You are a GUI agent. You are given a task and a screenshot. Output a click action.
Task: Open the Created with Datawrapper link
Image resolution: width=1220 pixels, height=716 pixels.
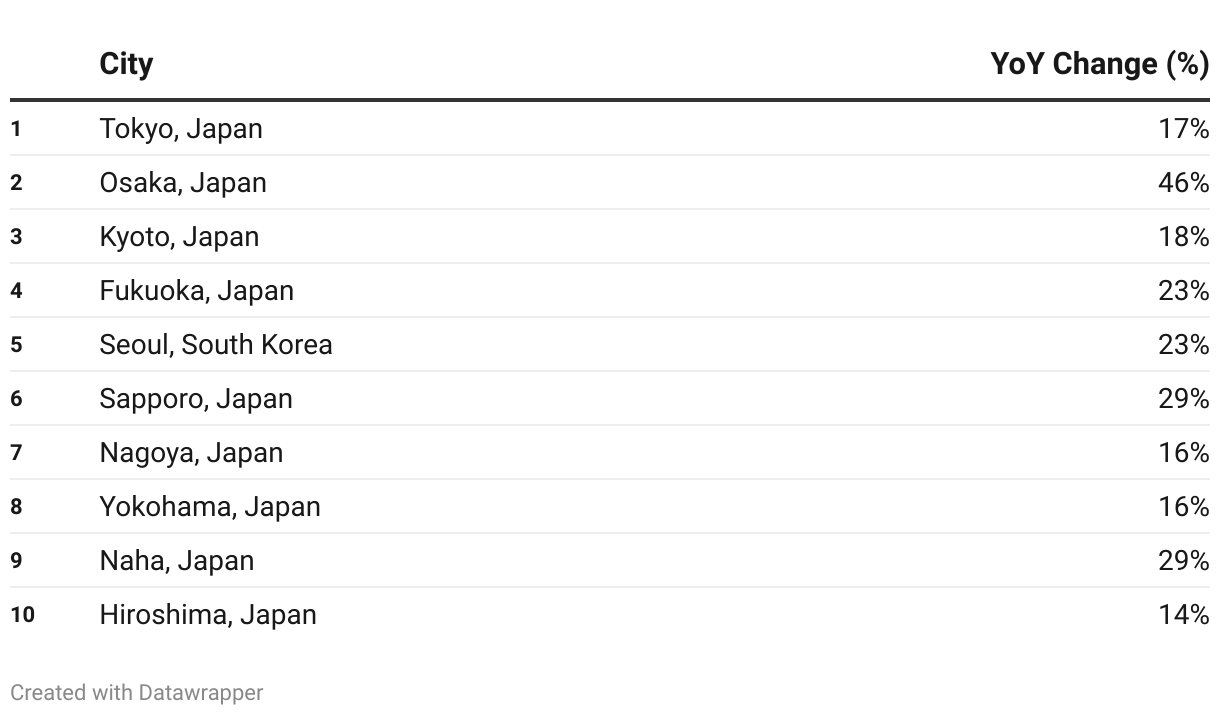point(137,692)
